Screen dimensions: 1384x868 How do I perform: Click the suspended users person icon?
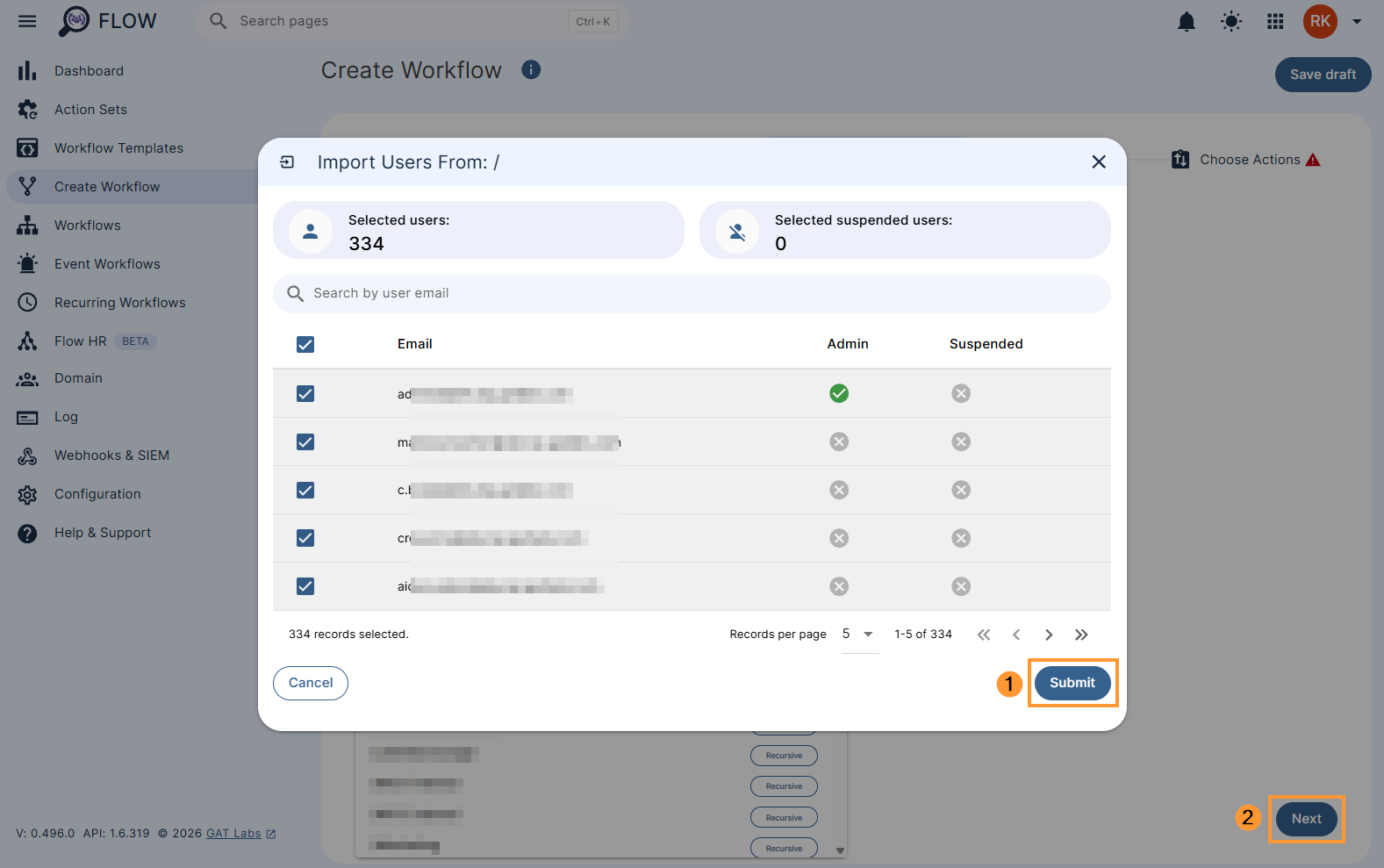737,232
